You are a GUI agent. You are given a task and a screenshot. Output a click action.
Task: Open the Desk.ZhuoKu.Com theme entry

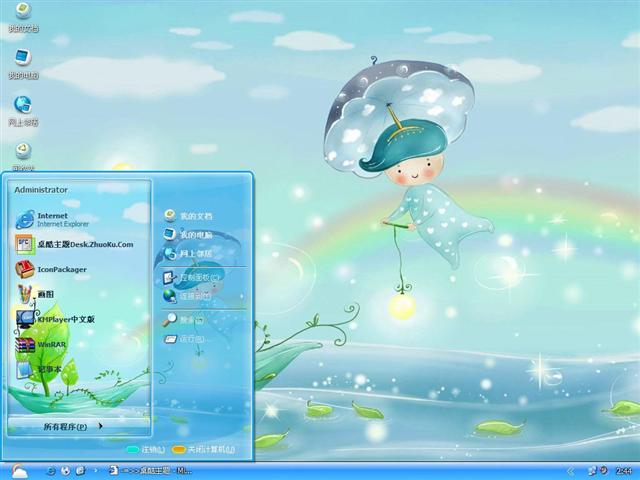(74, 244)
